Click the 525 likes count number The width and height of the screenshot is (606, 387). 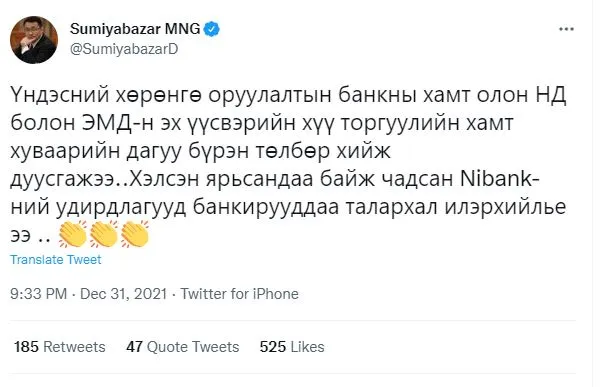point(273,347)
